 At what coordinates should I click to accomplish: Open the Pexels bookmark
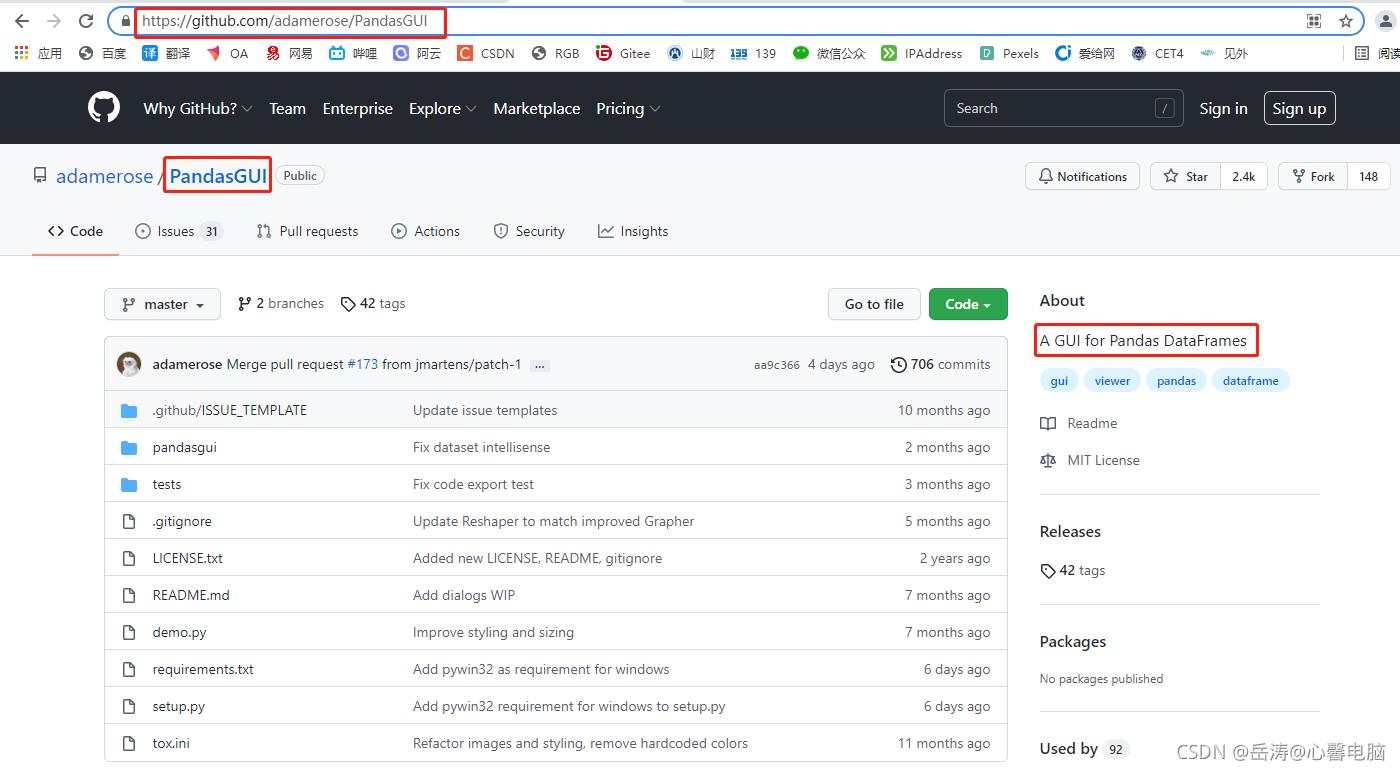click(1009, 53)
